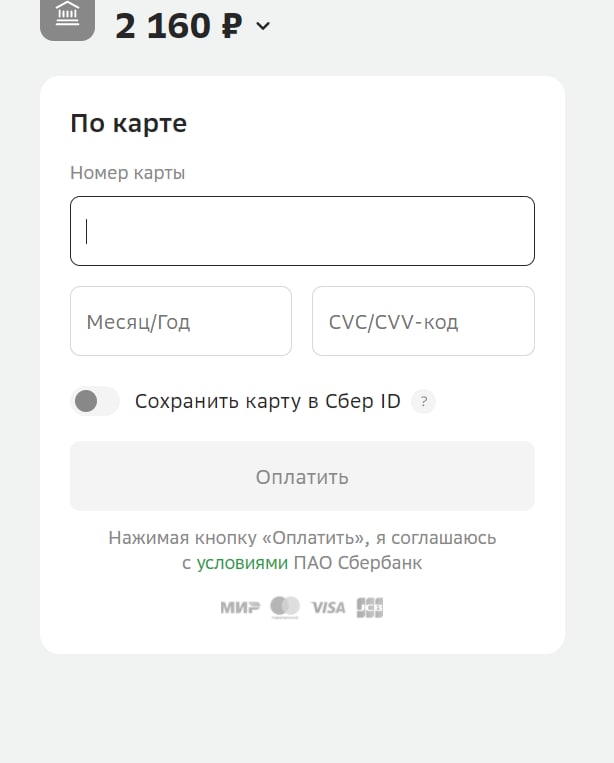This screenshot has height=763, width=614.
Task: Click the JCB logo
Action: [370, 607]
